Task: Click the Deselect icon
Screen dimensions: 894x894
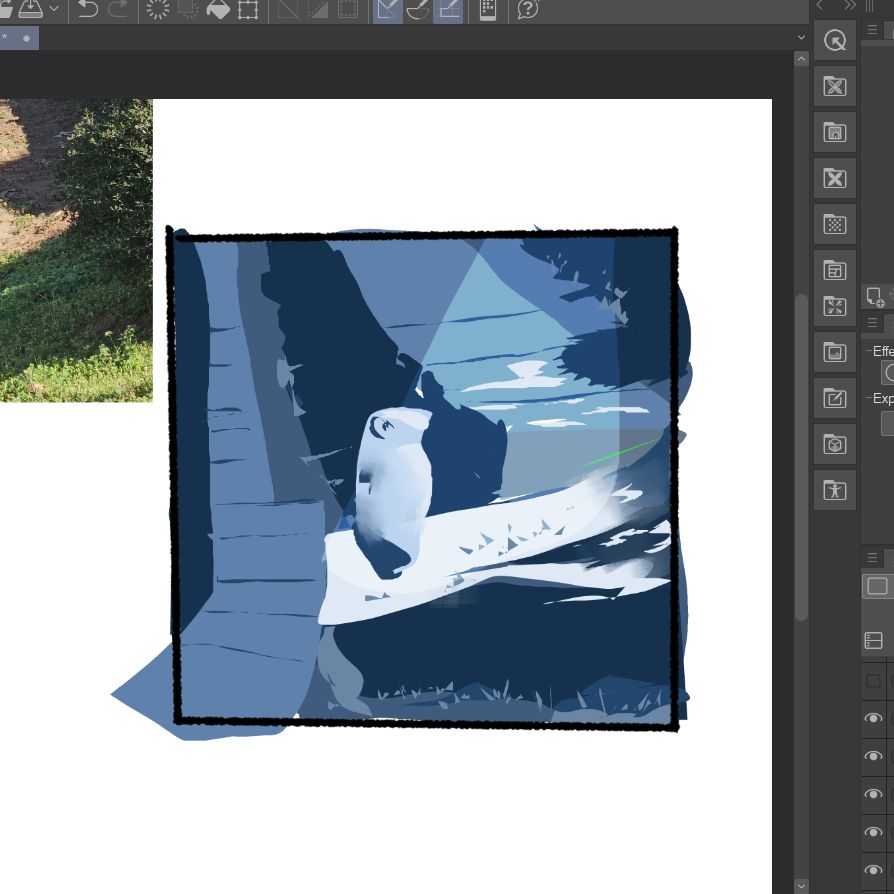Action: [x=288, y=9]
